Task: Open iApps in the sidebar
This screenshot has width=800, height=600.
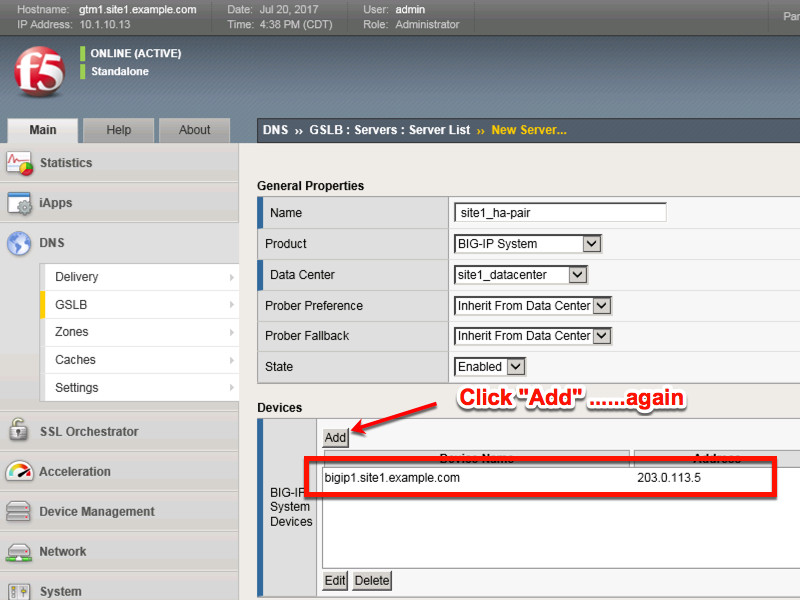Action: click(56, 203)
